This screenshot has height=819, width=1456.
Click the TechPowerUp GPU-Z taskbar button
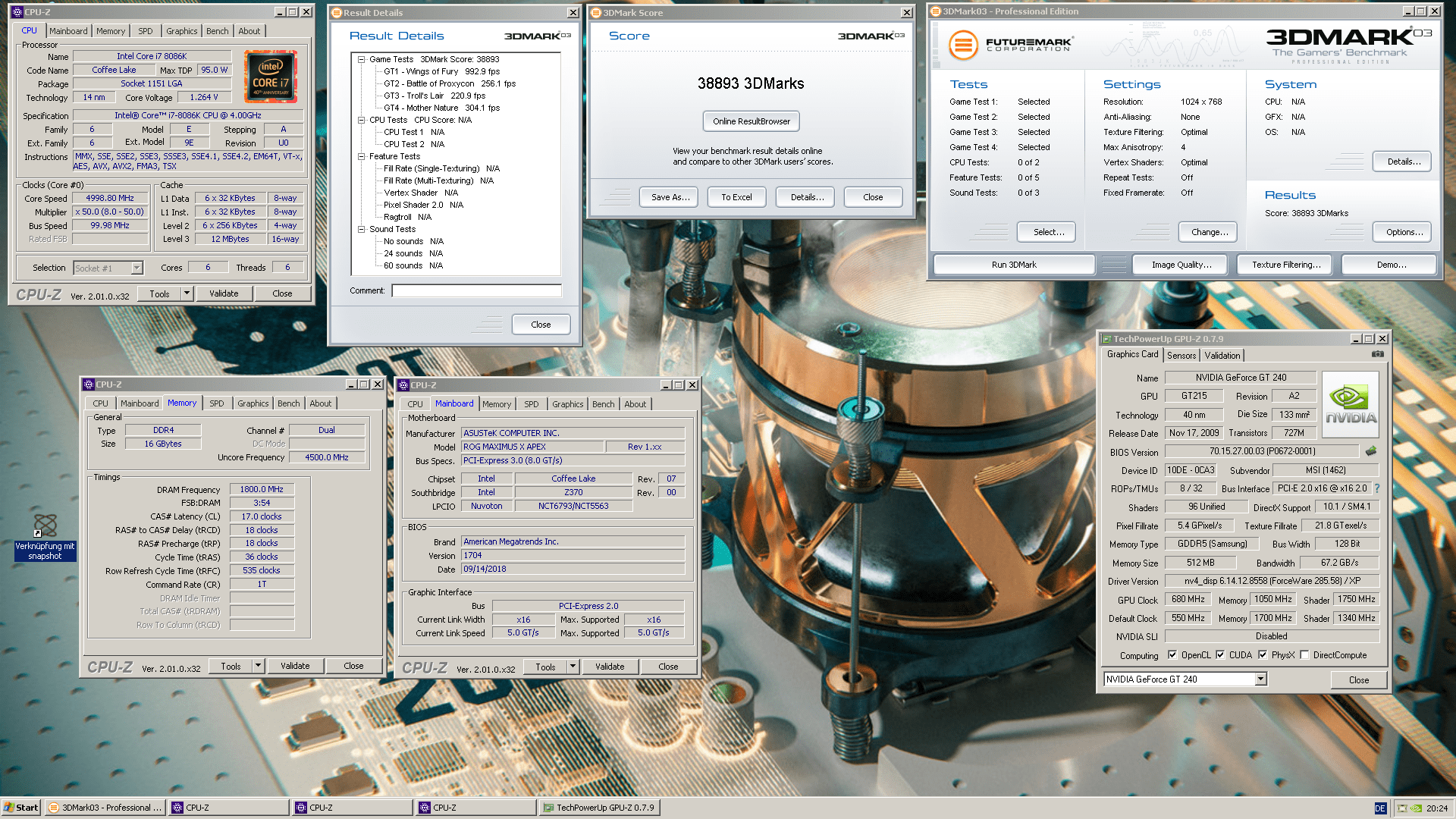click(x=599, y=808)
